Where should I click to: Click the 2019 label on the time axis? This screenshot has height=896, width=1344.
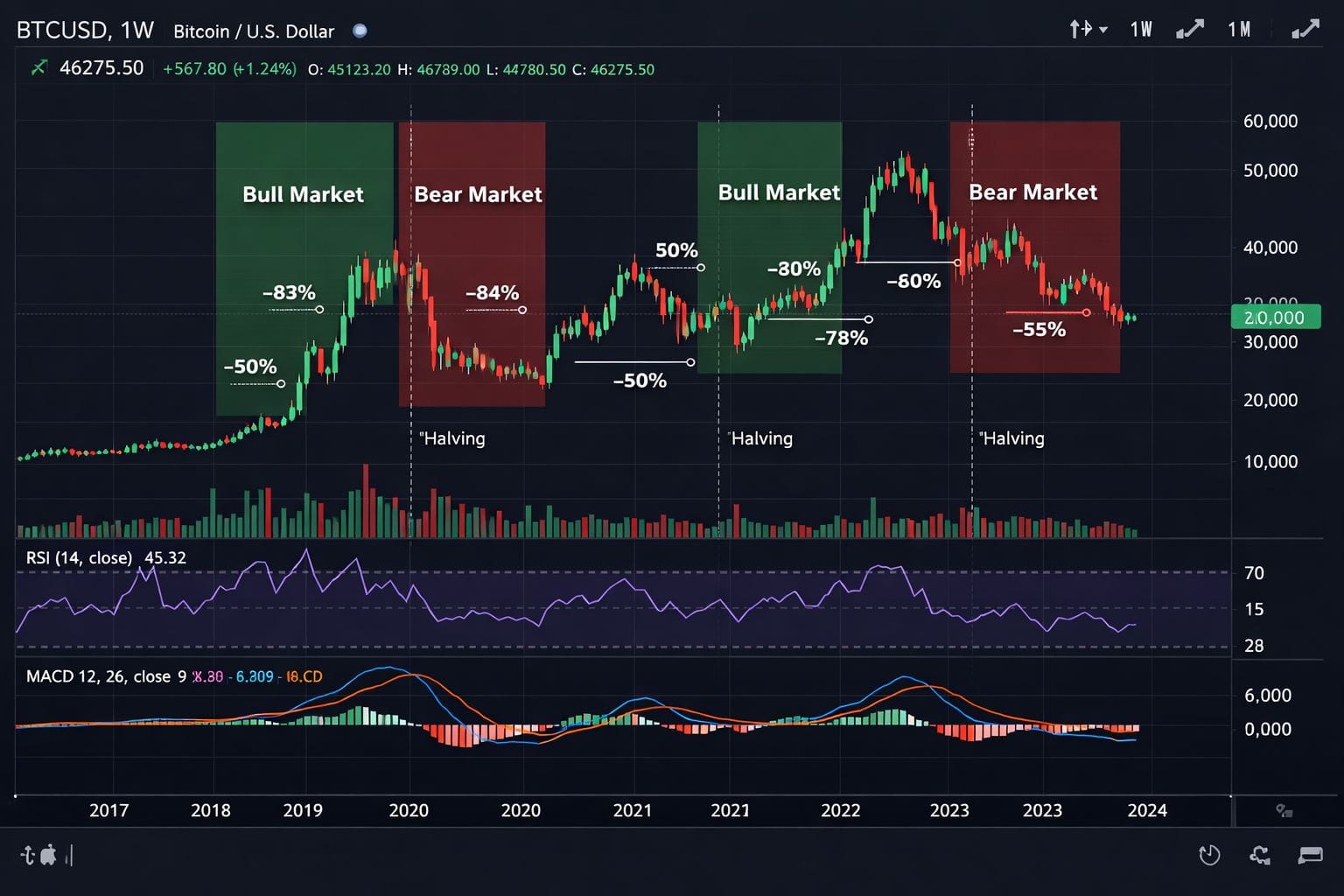tap(303, 810)
